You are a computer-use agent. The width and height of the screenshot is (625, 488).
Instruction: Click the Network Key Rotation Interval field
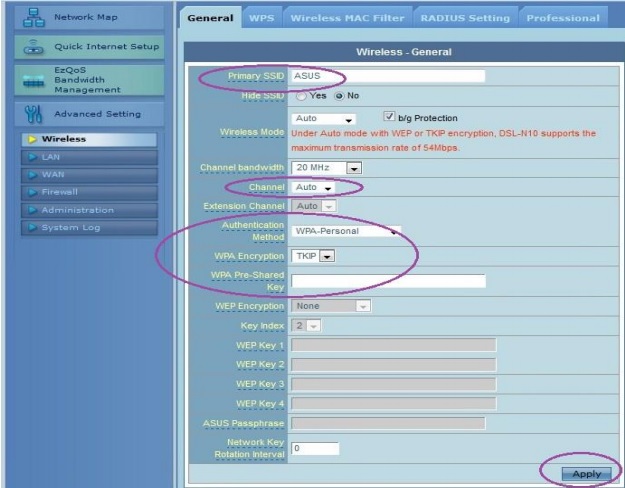[x=315, y=449]
